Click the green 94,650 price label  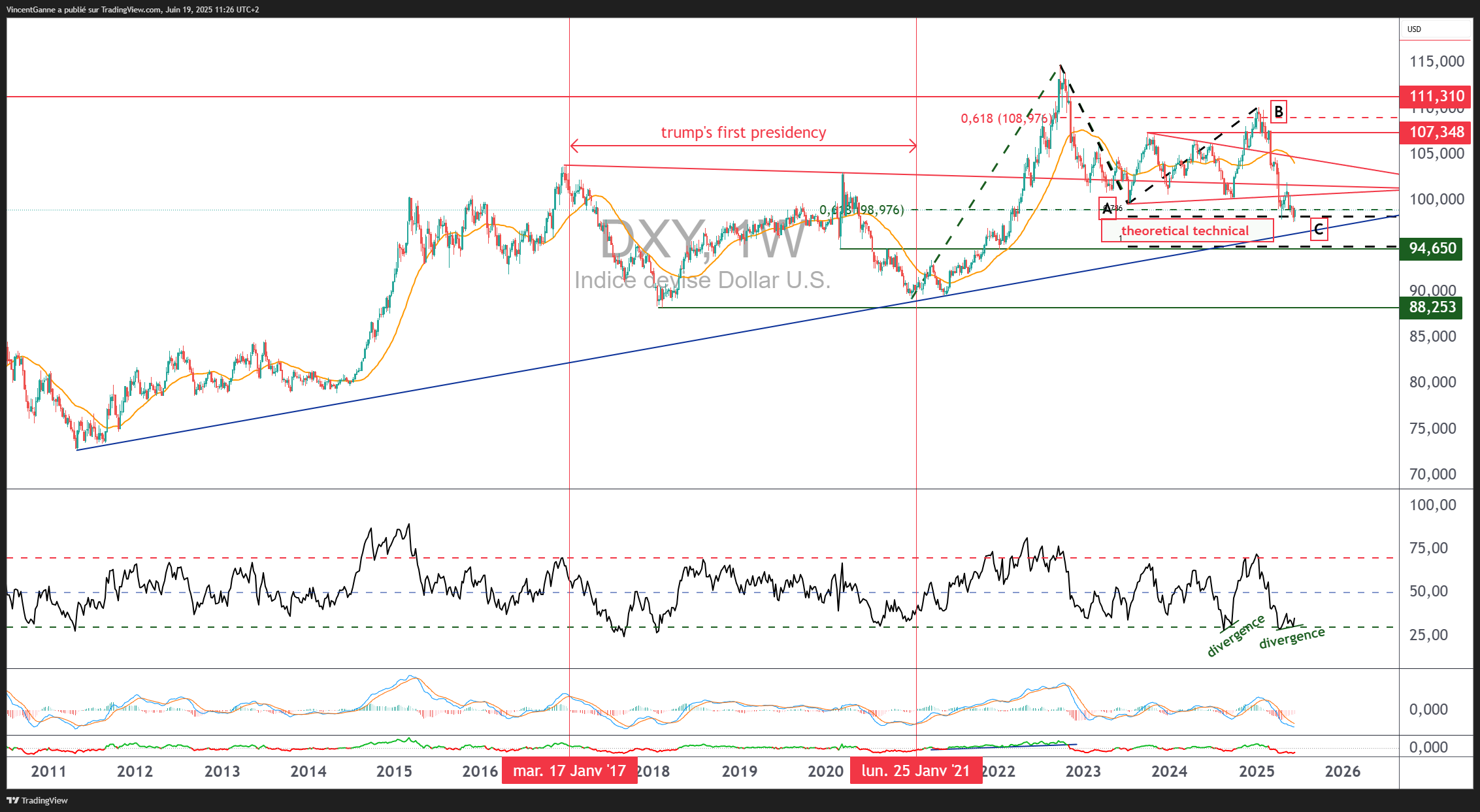pos(1432,249)
